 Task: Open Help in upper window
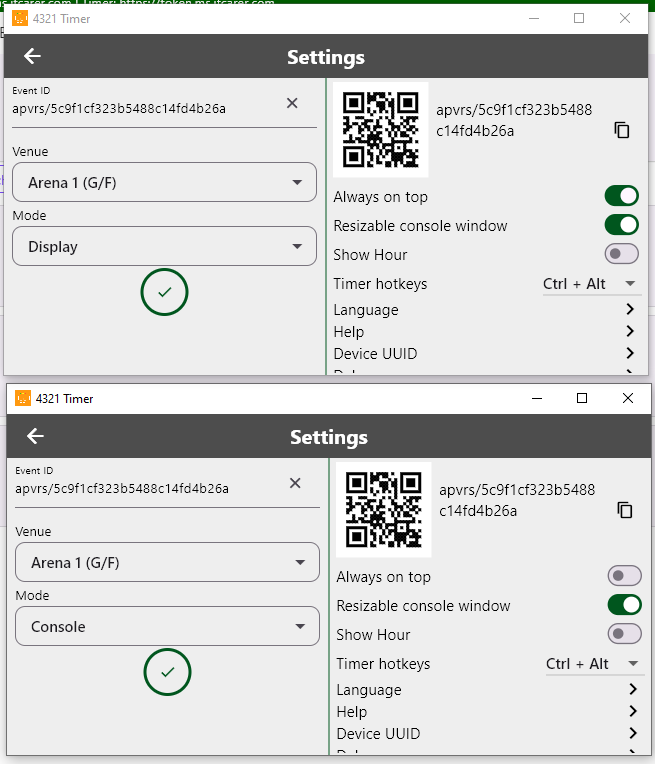pos(485,332)
